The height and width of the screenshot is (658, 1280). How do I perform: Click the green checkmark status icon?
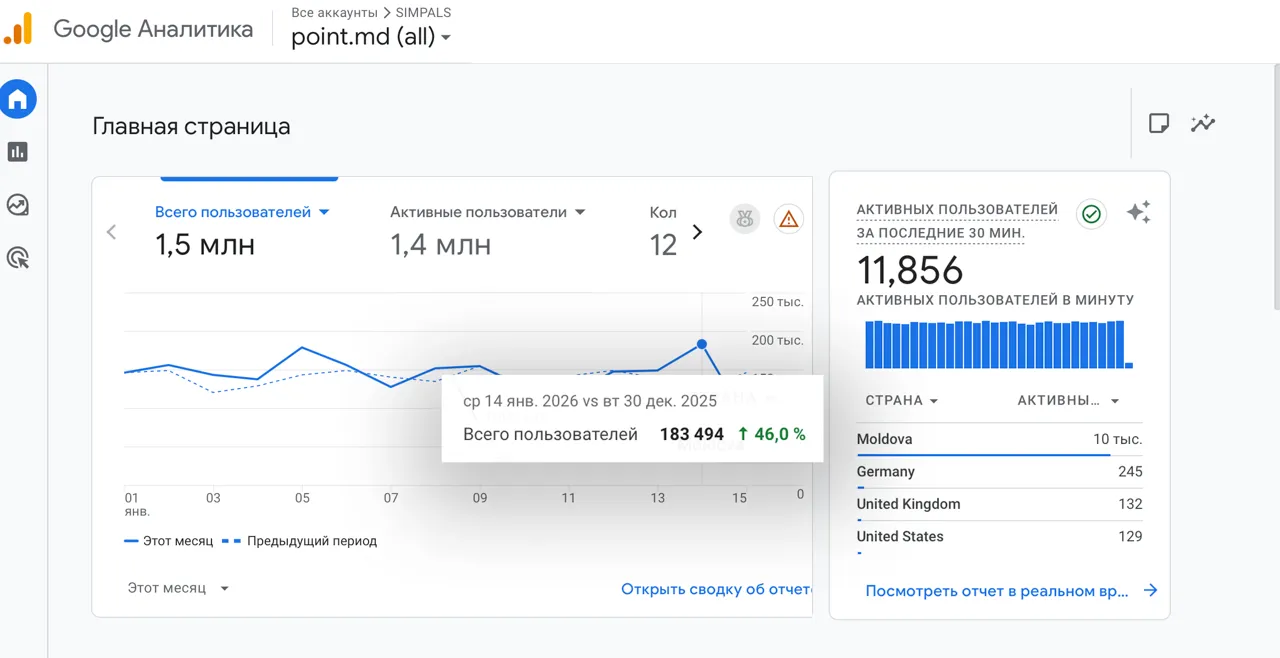tap(1091, 214)
